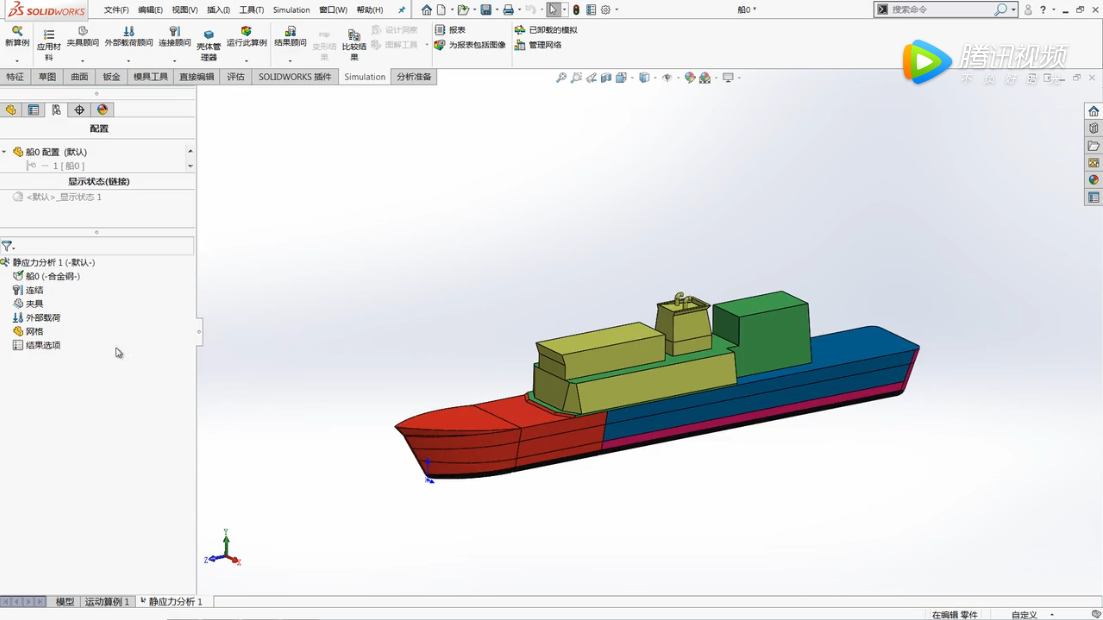This screenshot has height=620, width=1103.
Task: Open the PropertyManager tab
Action: click(33, 110)
